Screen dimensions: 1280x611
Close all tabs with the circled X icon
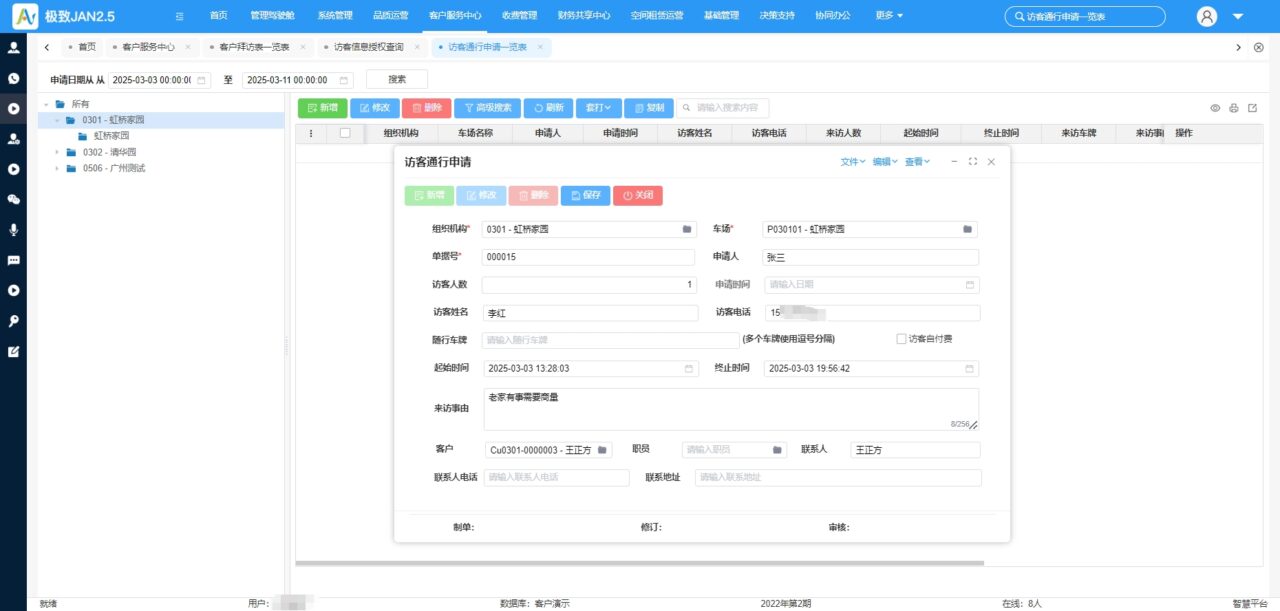[1258, 47]
